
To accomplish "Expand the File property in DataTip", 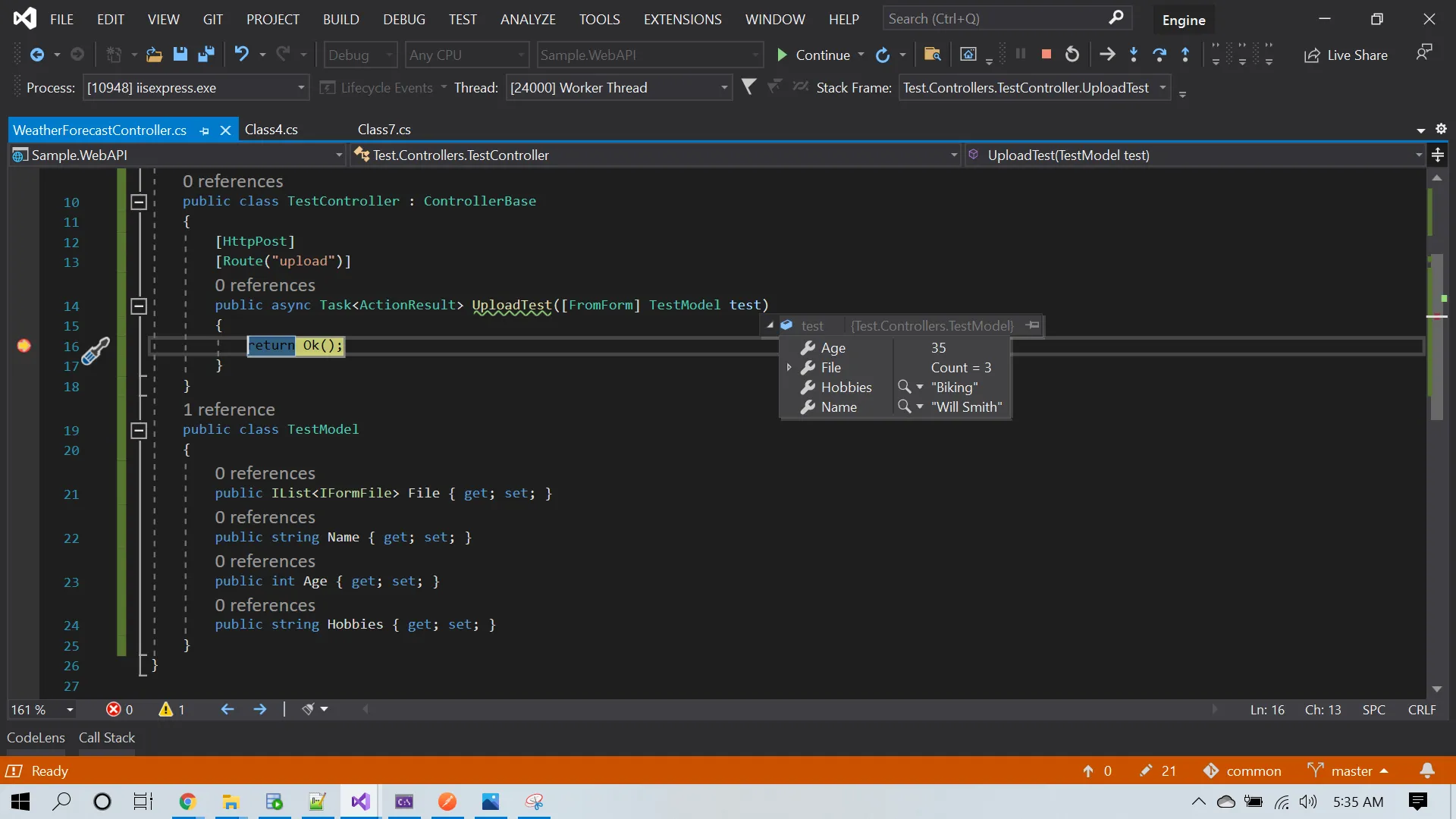I will coord(789,367).
